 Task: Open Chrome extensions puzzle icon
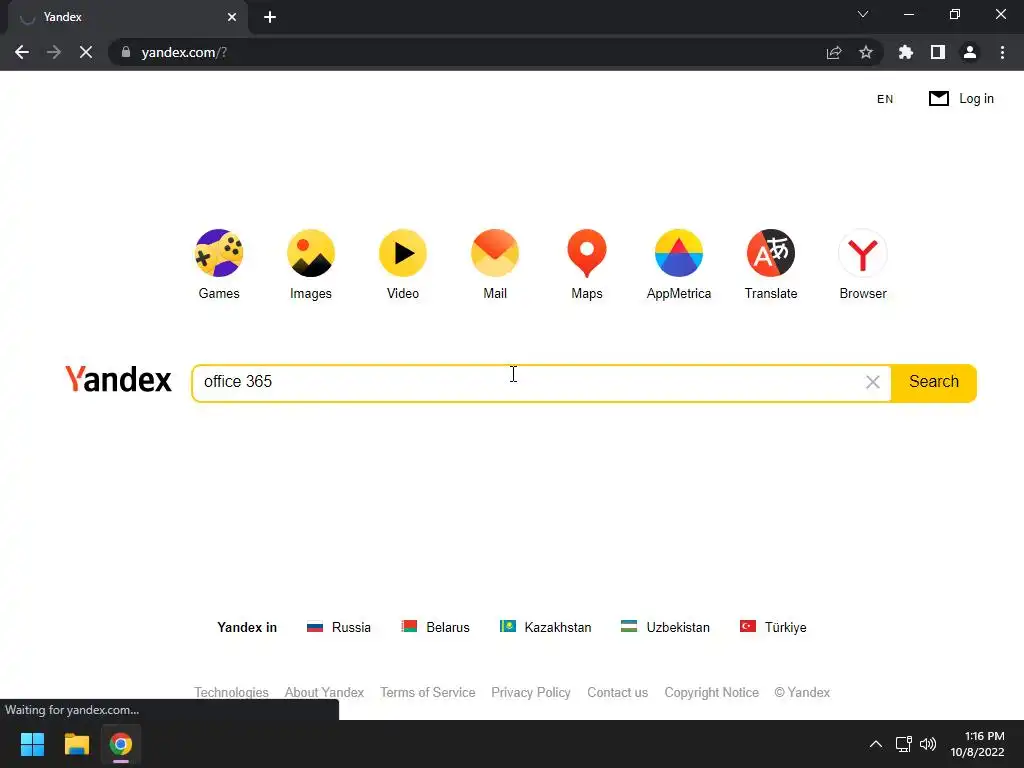pyautogui.click(x=906, y=52)
